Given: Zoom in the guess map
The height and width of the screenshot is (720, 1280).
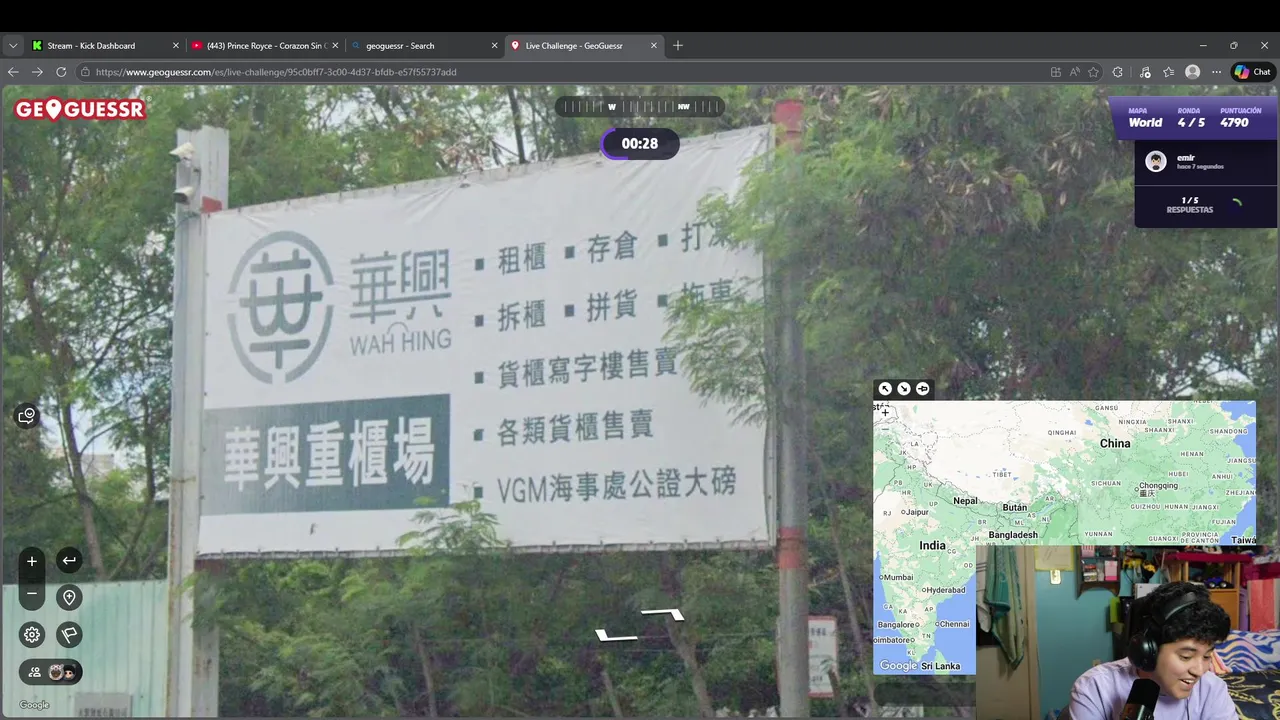Looking at the screenshot, I should 885,412.
